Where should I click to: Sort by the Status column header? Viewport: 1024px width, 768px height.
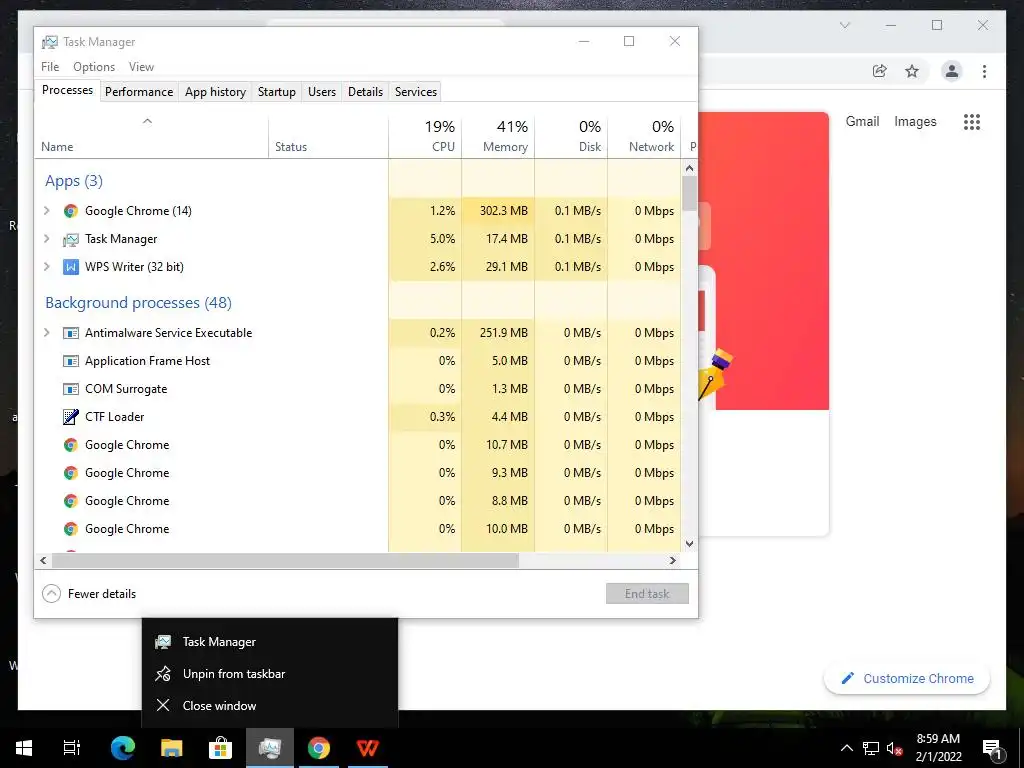pyautogui.click(x=328, y=137)
